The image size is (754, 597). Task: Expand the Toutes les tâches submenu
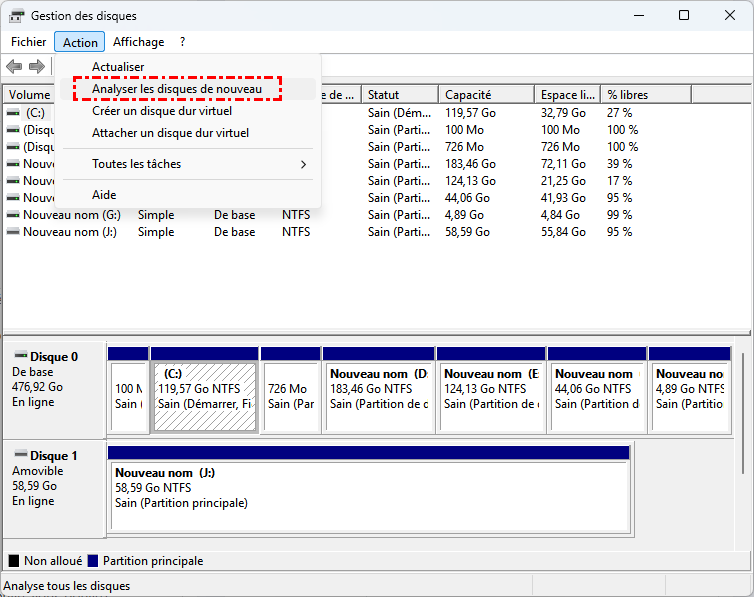pos(198,164)
